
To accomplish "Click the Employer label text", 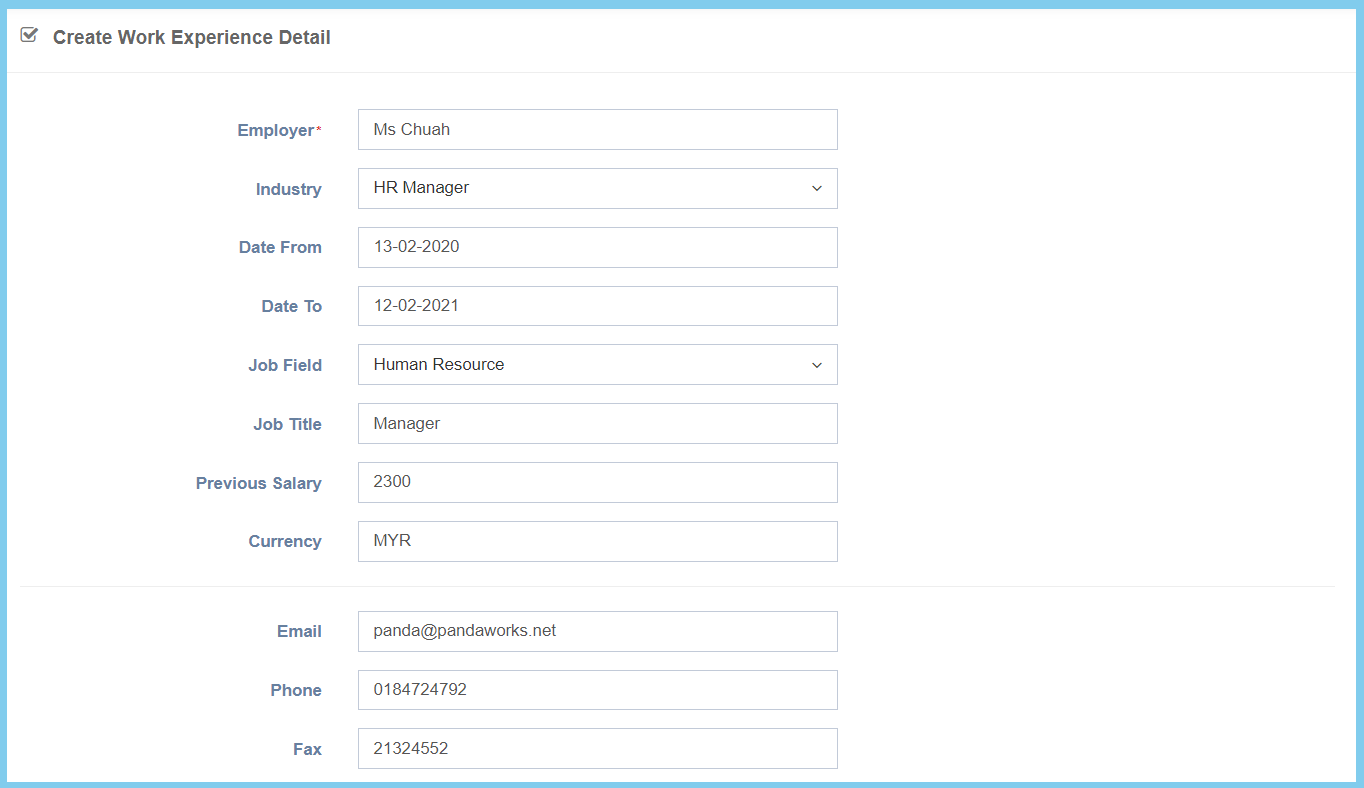I will [275, 131].
